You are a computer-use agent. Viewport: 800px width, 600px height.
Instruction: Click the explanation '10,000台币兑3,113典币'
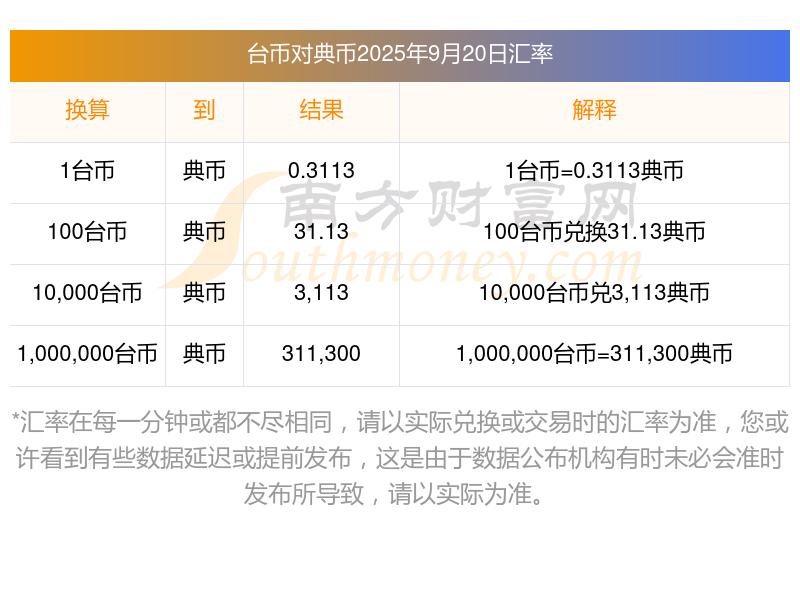[594, 293]
